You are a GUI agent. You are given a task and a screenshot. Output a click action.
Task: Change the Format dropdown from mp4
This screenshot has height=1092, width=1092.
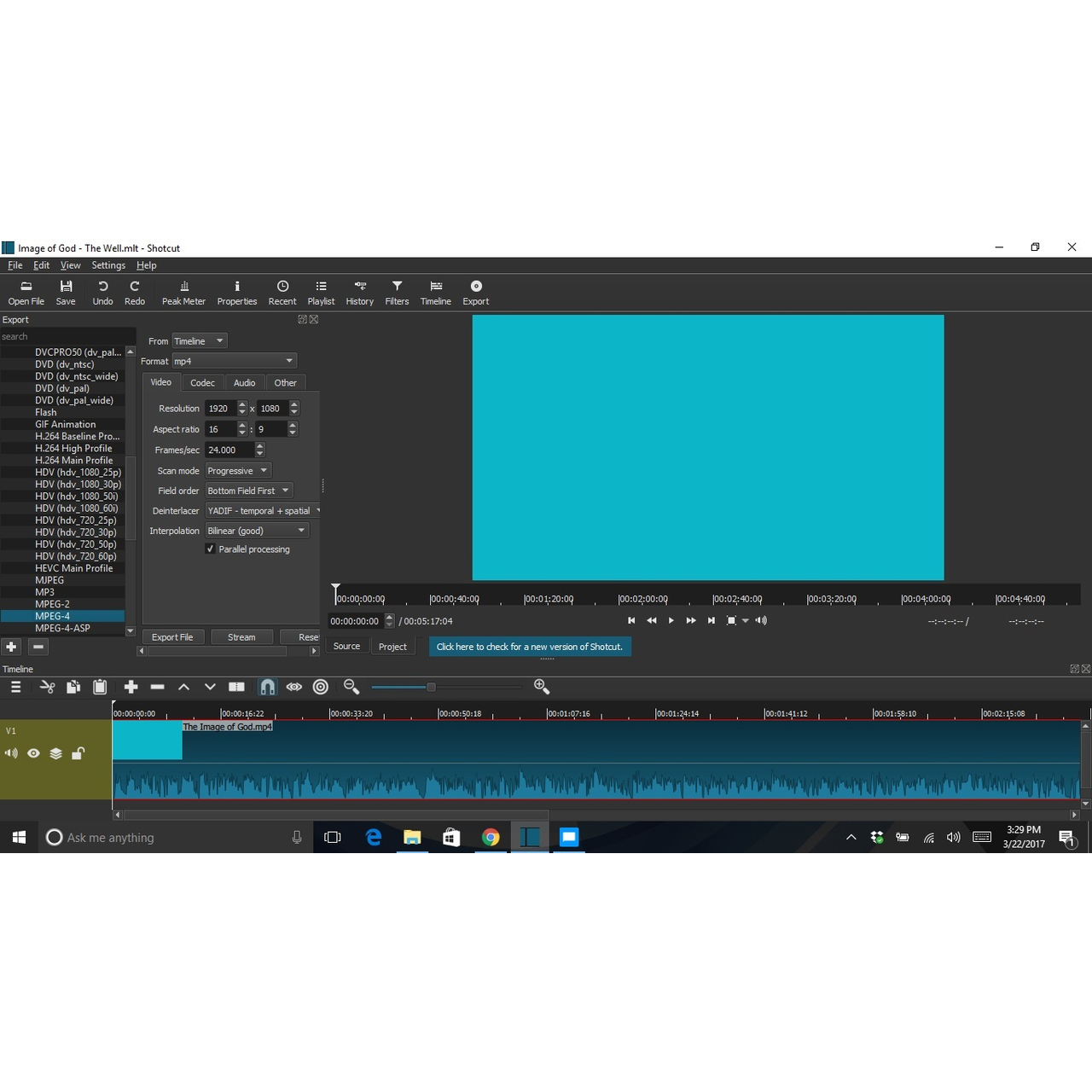[x=235, y=360]
